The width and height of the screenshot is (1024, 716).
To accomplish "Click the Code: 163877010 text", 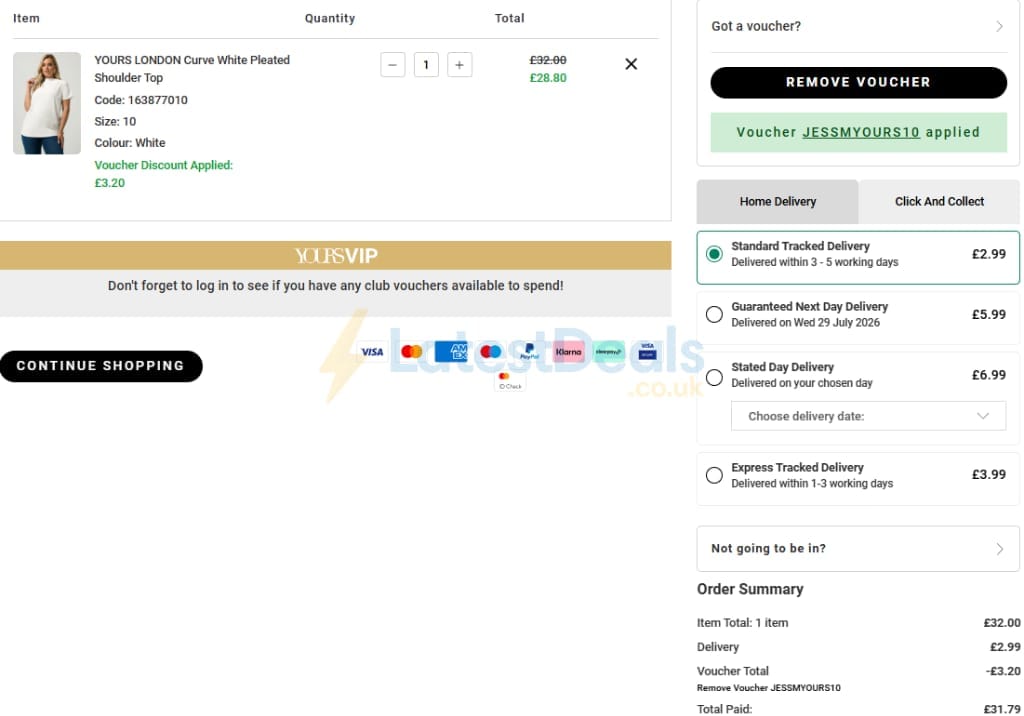I will click(x=141, y=100).
